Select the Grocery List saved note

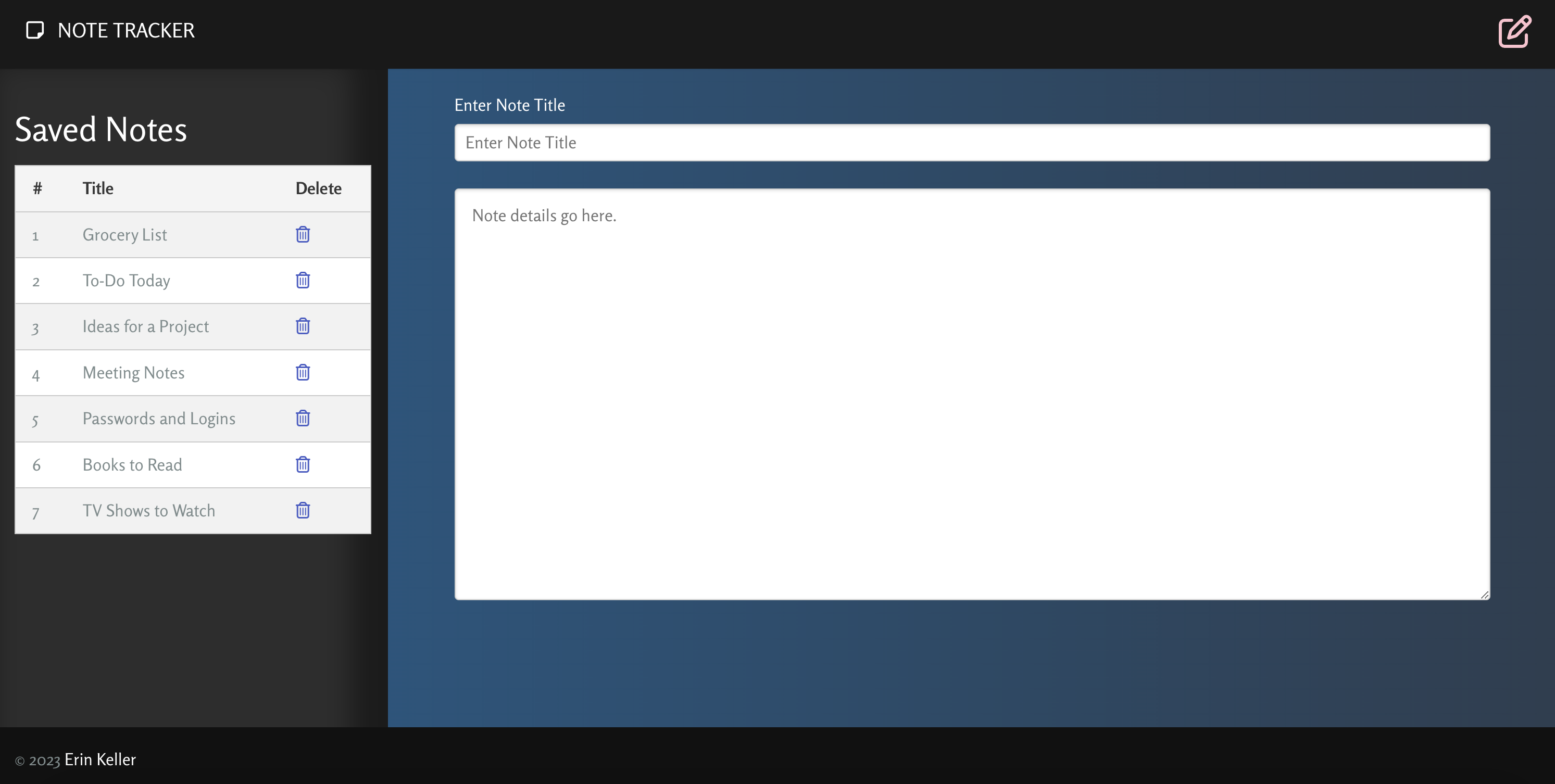pyautogui.click(x=124, y=233)
